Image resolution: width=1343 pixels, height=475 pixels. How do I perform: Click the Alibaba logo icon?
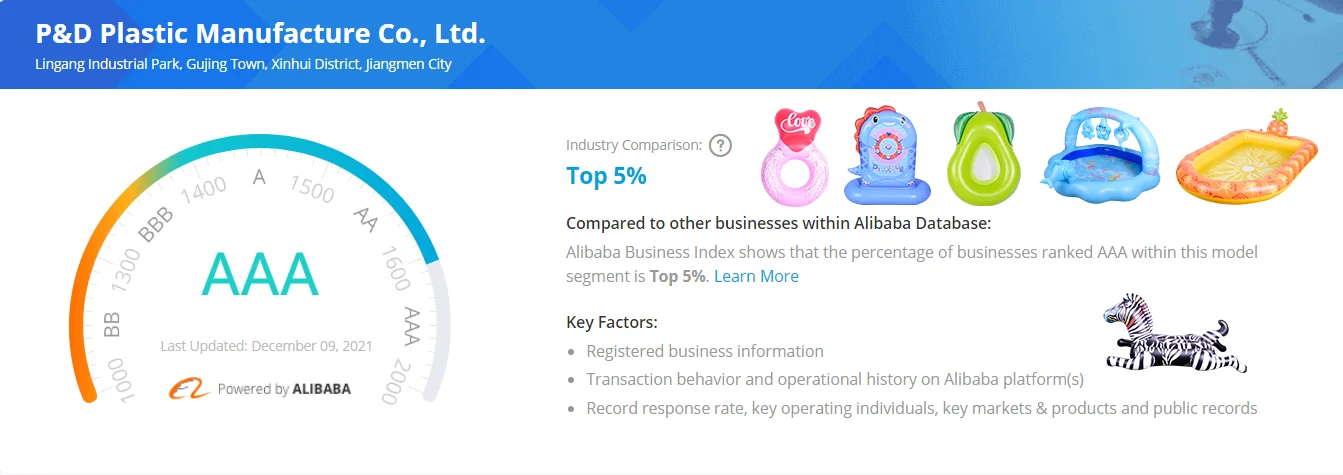(189, 389)
